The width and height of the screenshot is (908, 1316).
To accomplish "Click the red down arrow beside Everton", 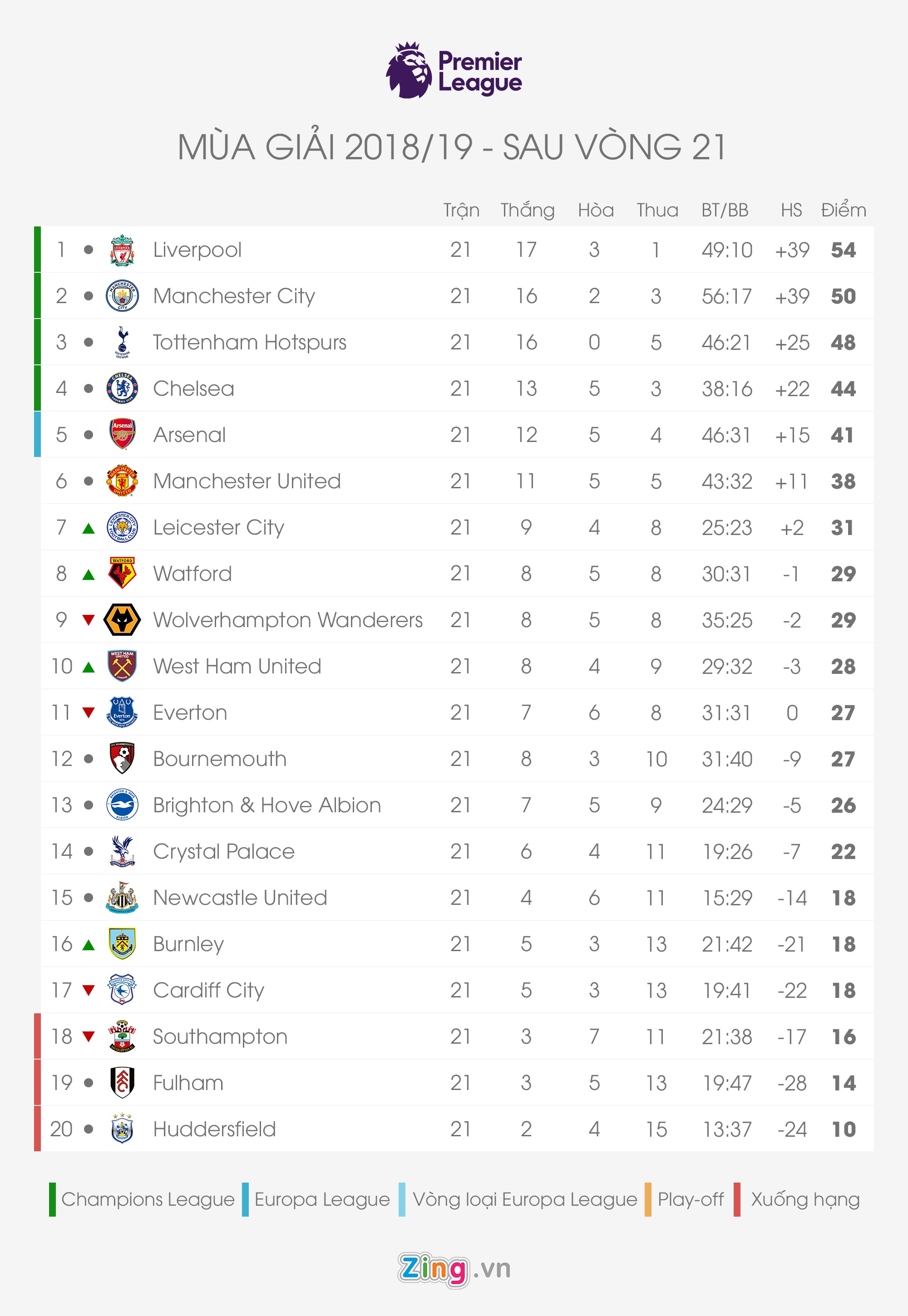I will point(88,712).
